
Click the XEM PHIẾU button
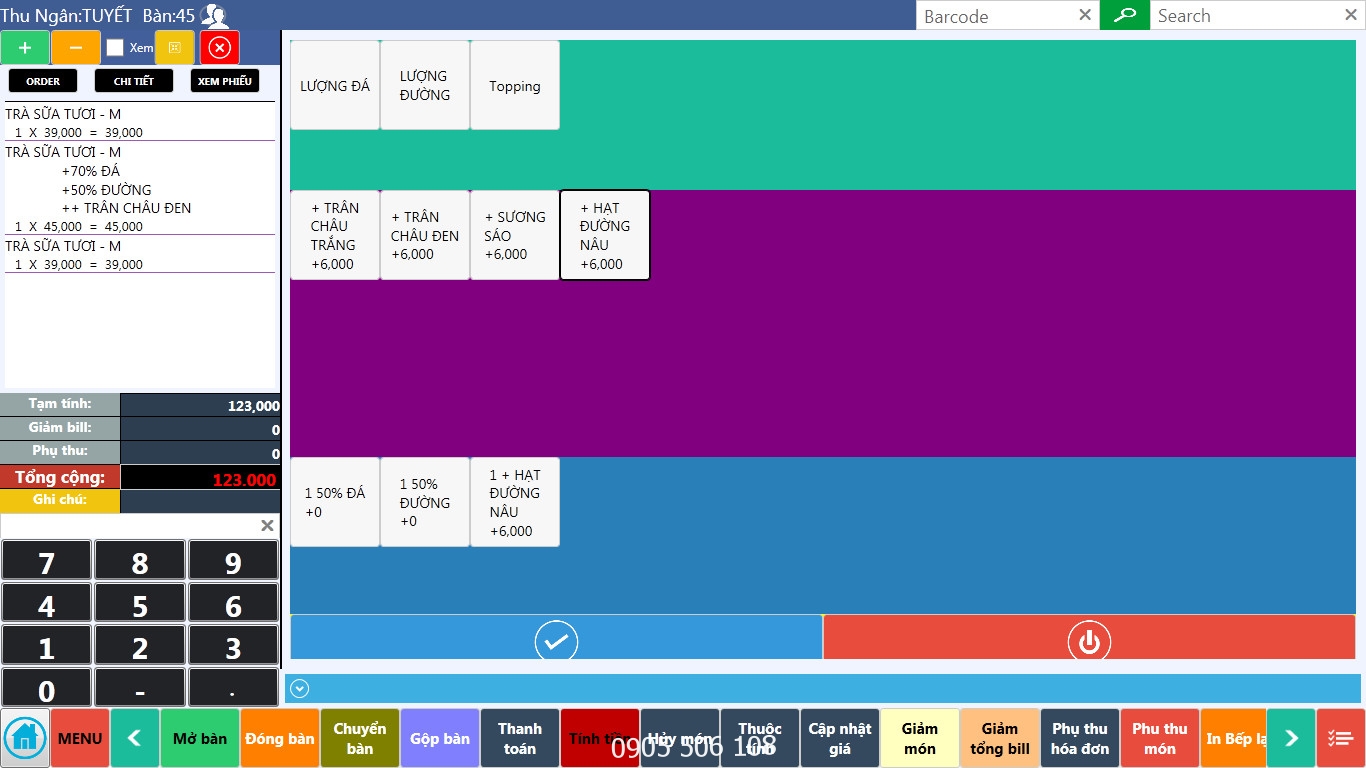click(225, 81)
